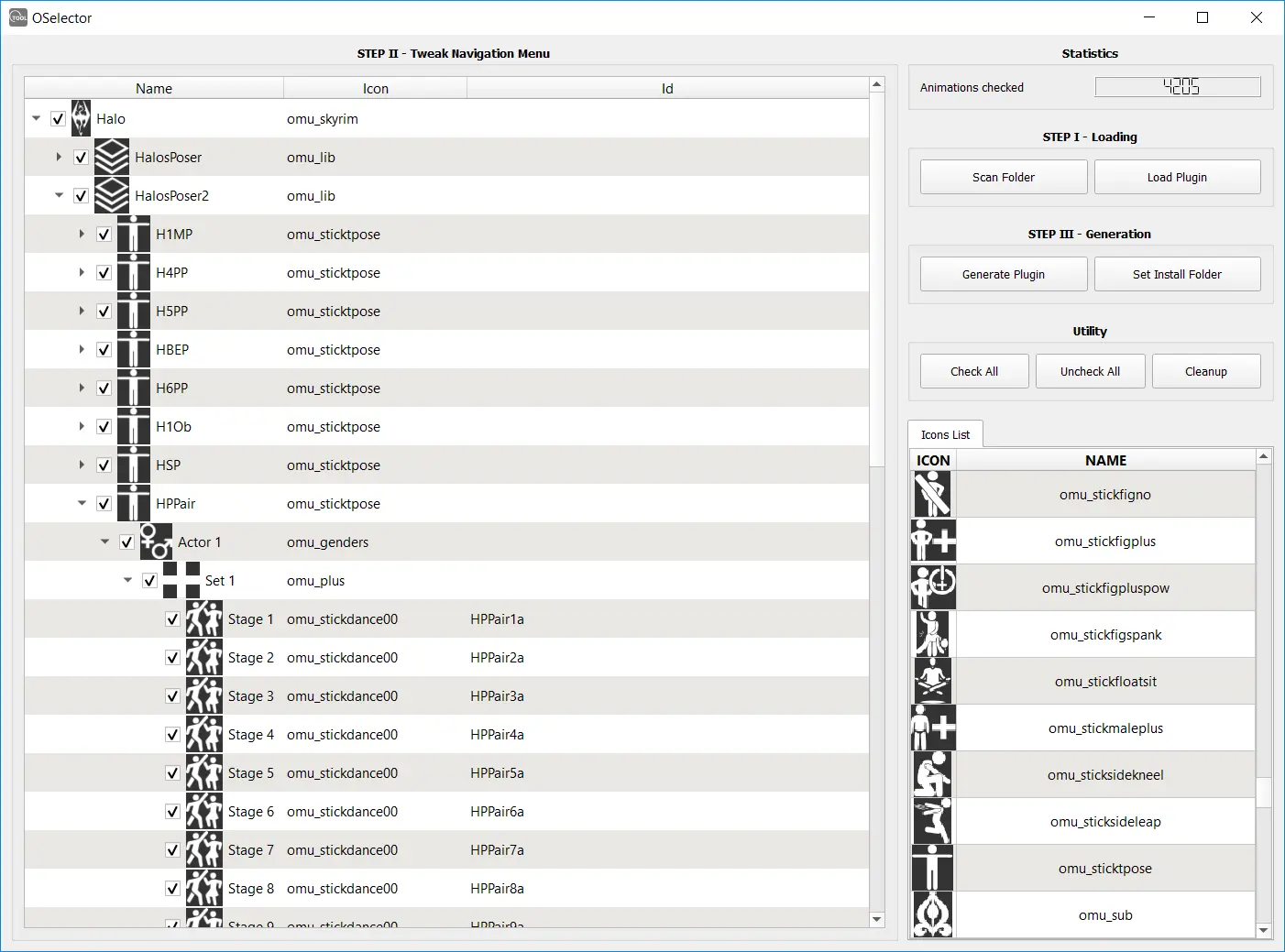Select the omu_stickfigplus icon

click(x=933, y=542)
